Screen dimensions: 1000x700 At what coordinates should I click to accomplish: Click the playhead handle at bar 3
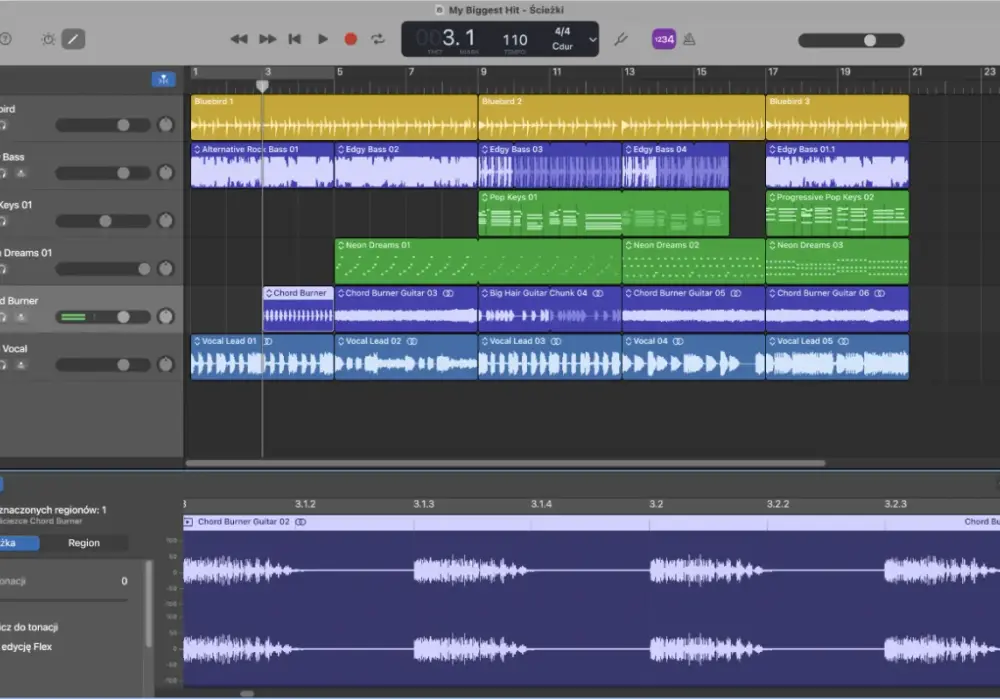click(x=262, y=85)
